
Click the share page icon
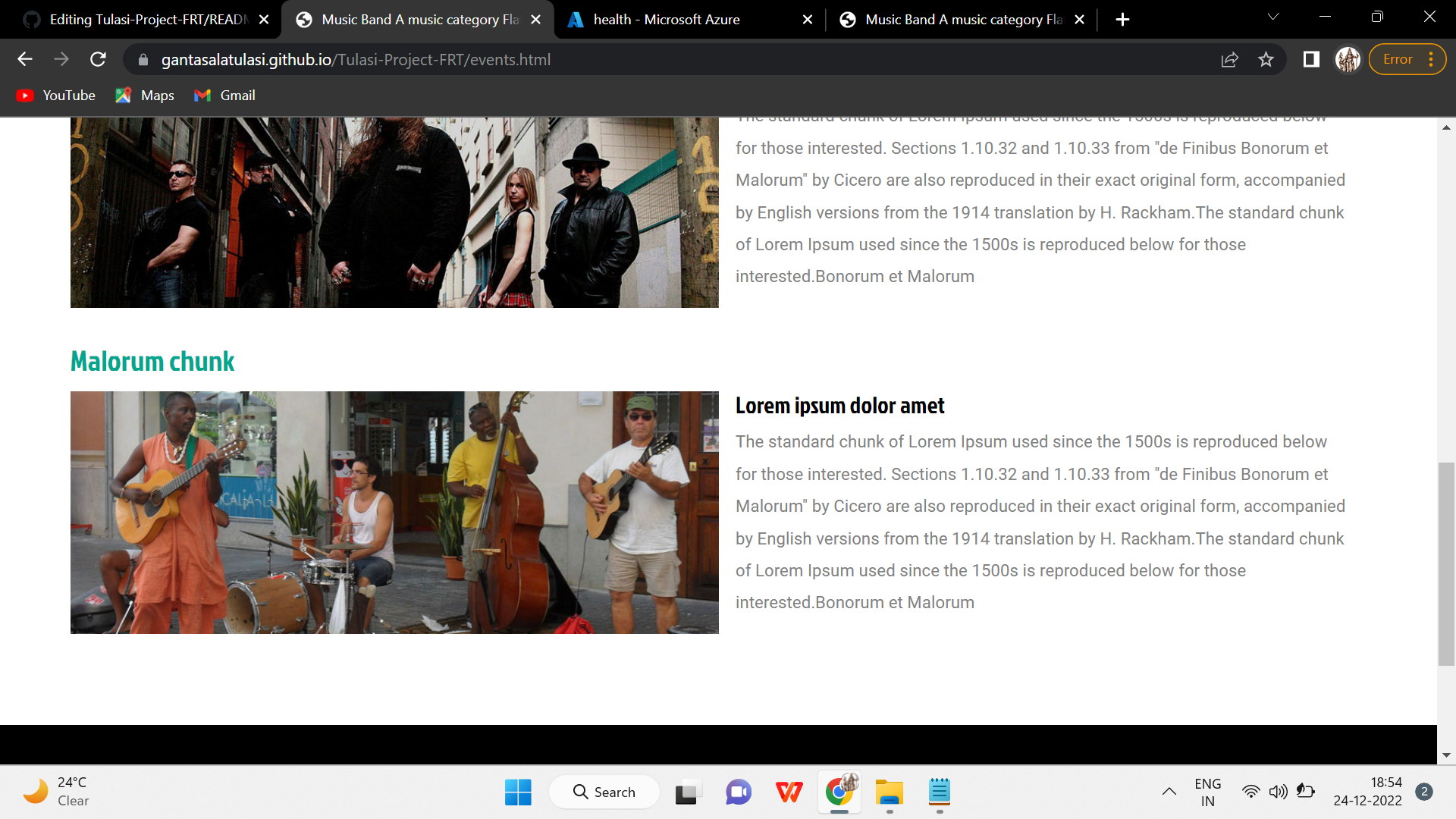pos(1229,59)
